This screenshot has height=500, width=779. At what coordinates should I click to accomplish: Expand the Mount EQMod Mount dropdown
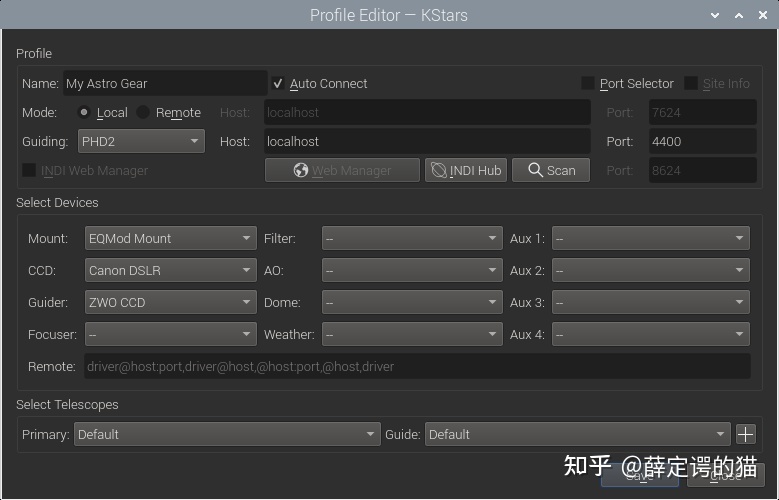170,238
